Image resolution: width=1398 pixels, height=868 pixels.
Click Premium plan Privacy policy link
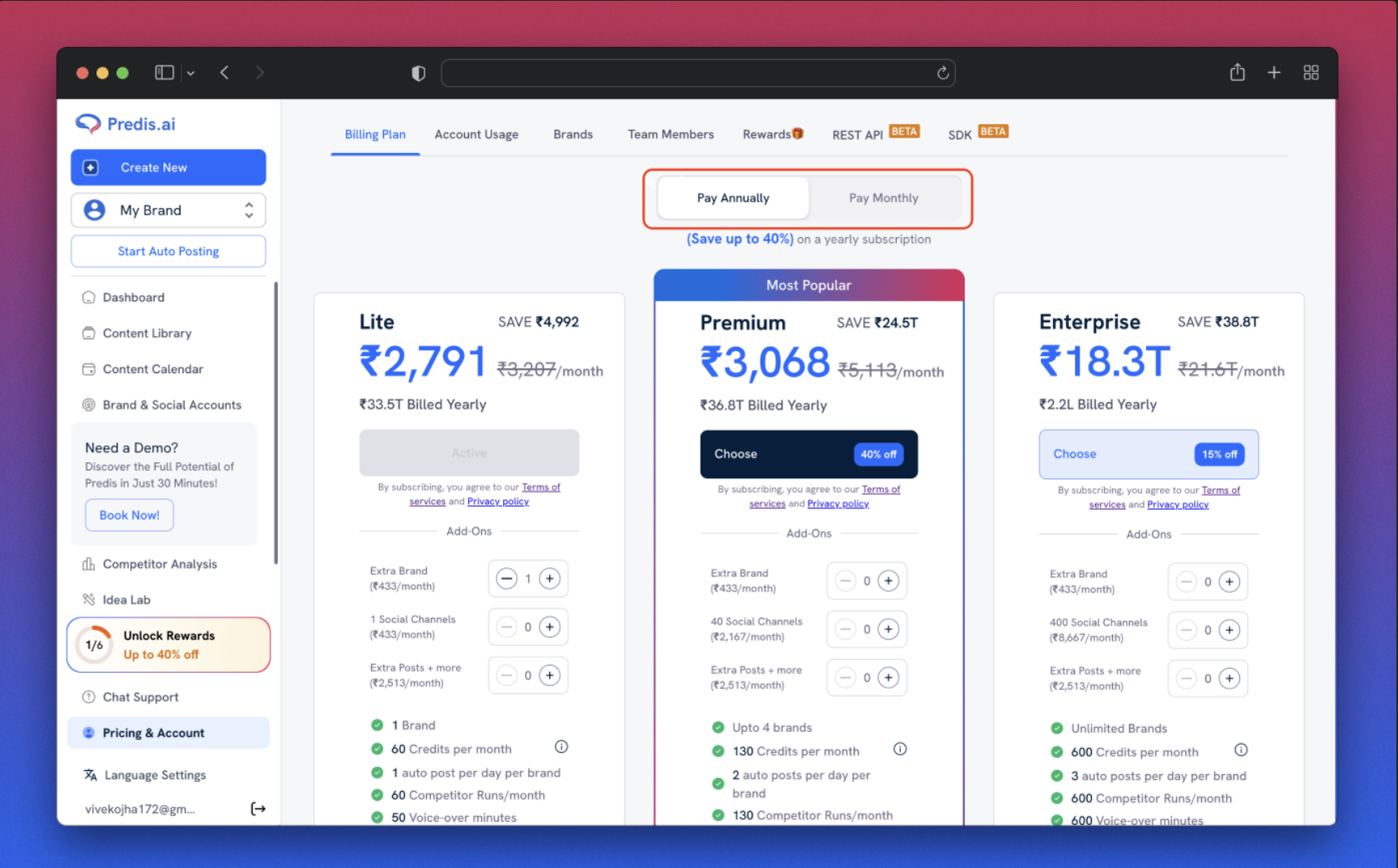pos(838,504)
